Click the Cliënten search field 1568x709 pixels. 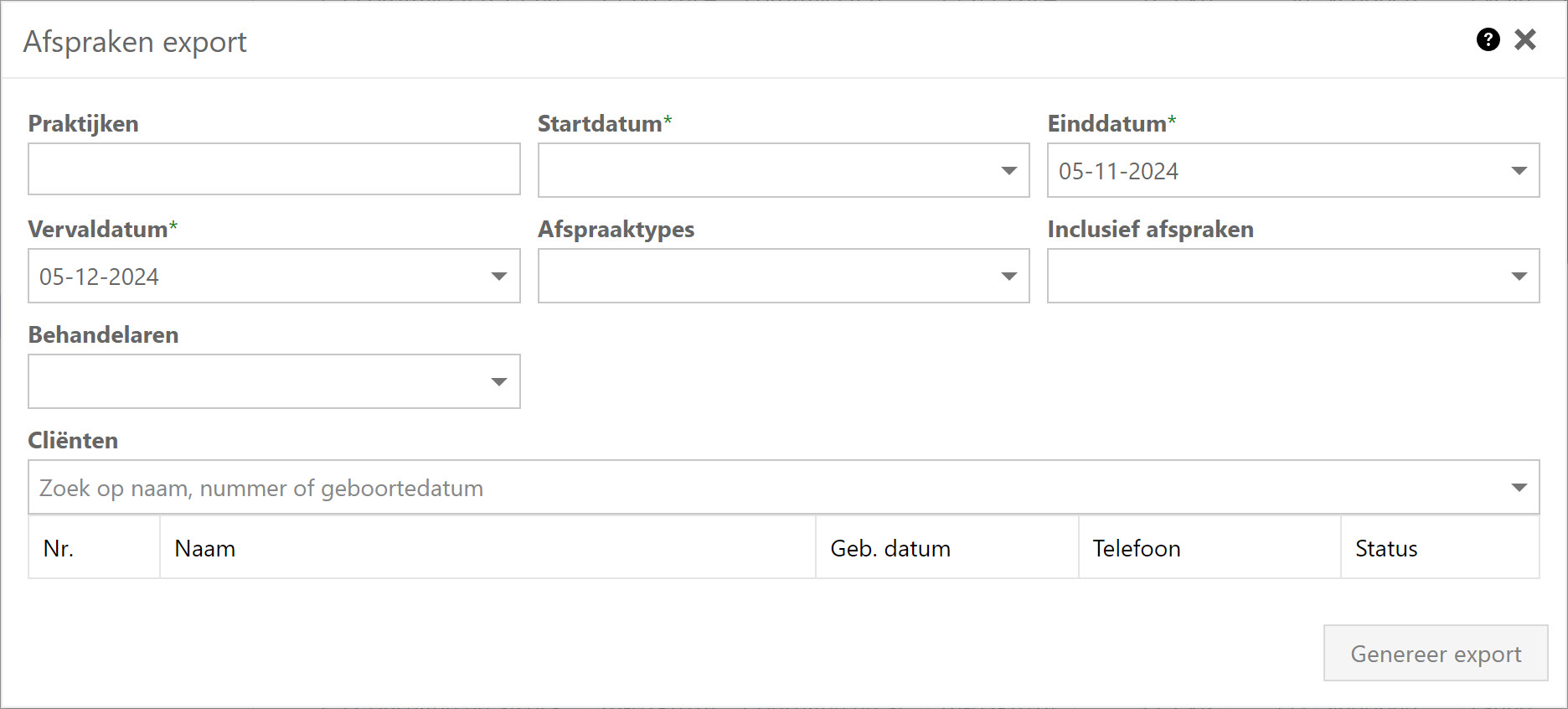tap(754, 488)
